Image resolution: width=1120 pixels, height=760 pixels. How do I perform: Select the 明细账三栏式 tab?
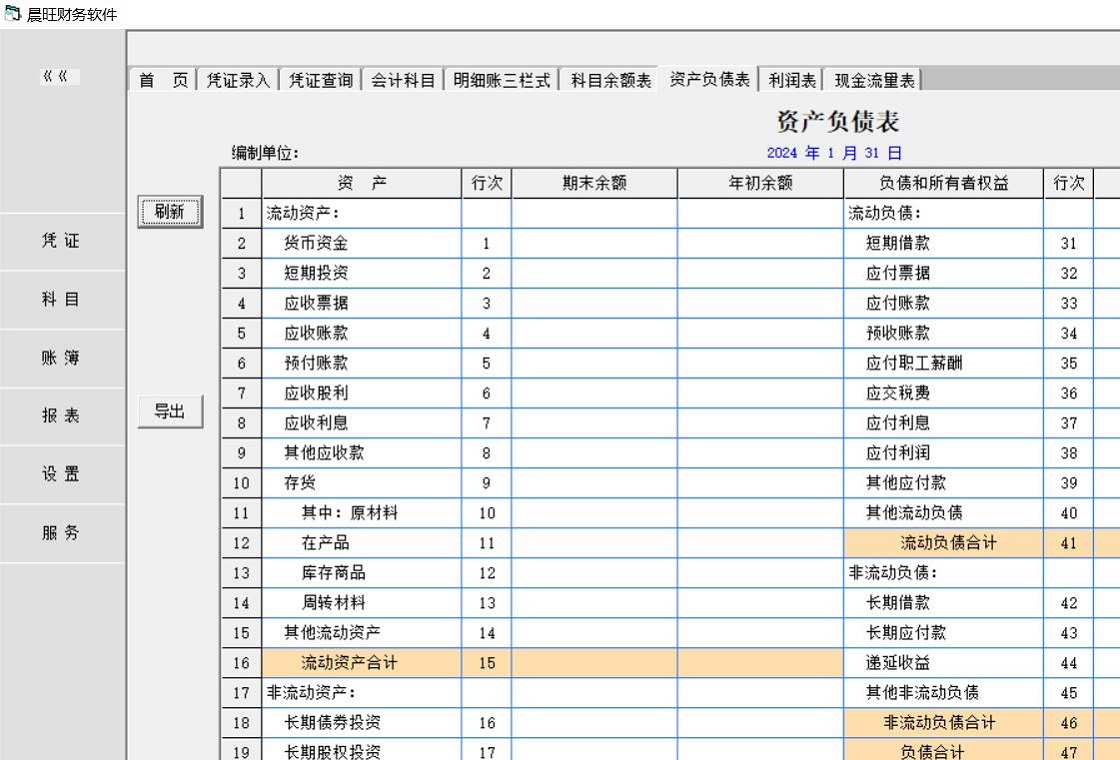coord(502,80)
